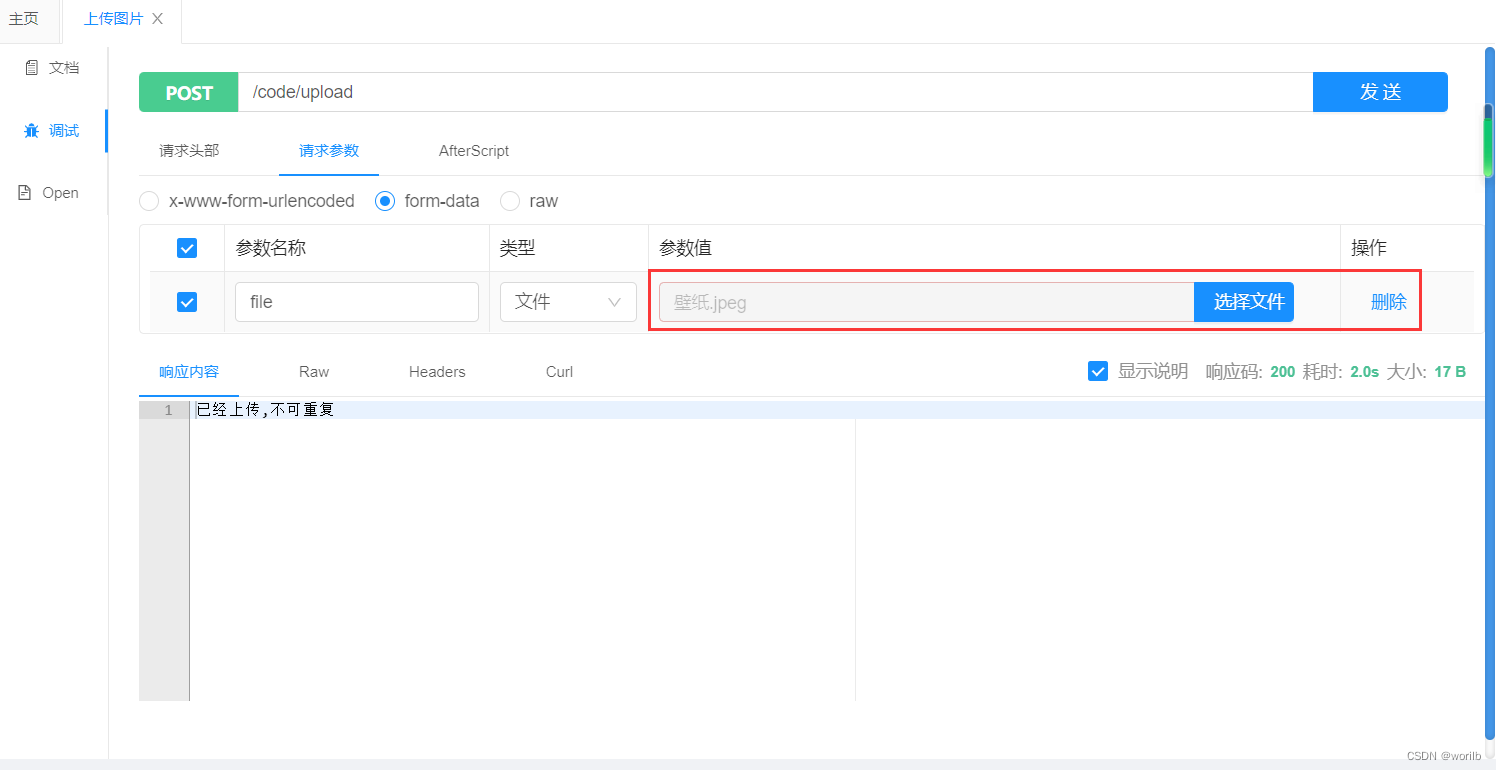Click the 17 B size value
1496x770 pixels.
click(x=1450, y=372)
